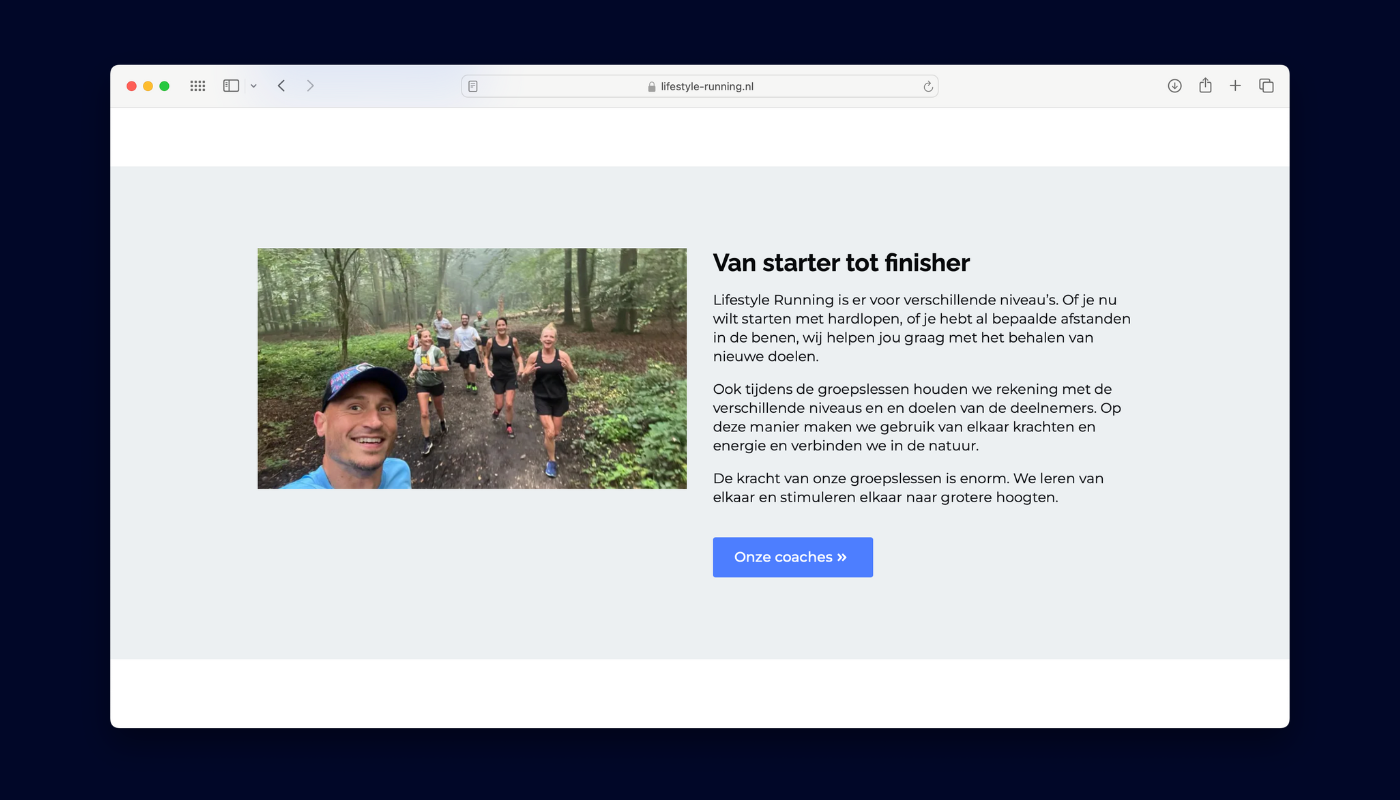Open the Safari start page grid icon
The image size is (1400, 800).
(x=198, y=86)
